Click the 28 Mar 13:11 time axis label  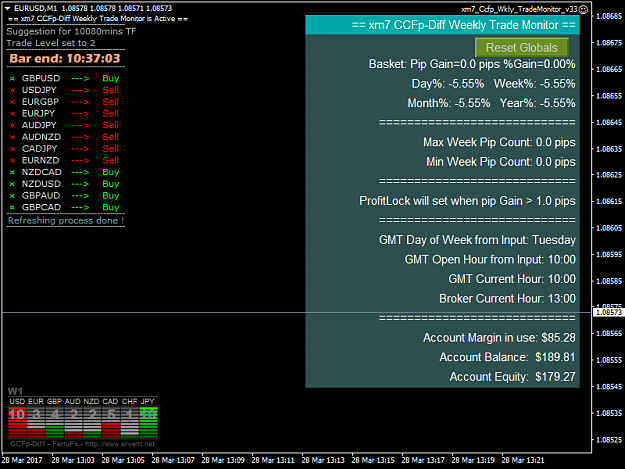coord(273,460)
